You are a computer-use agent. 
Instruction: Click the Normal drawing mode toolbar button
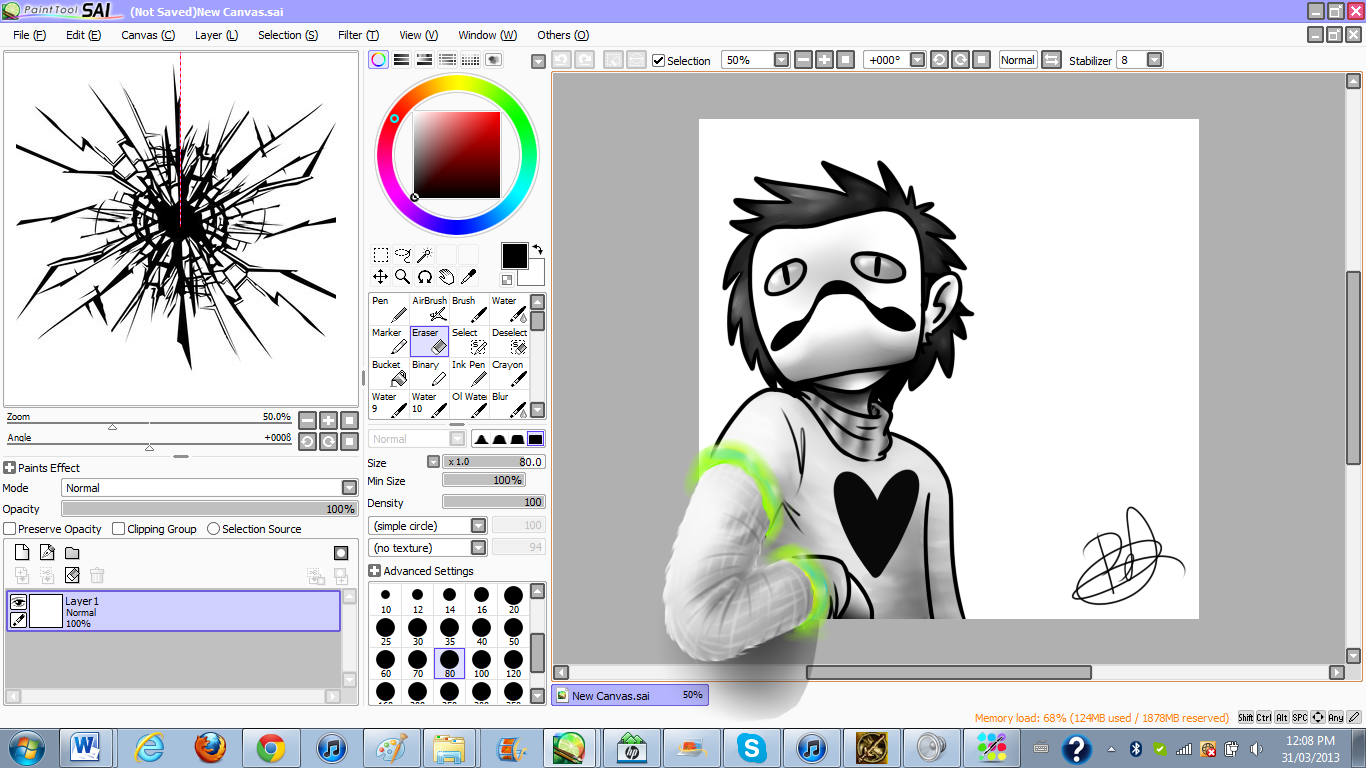[1018, 60]
